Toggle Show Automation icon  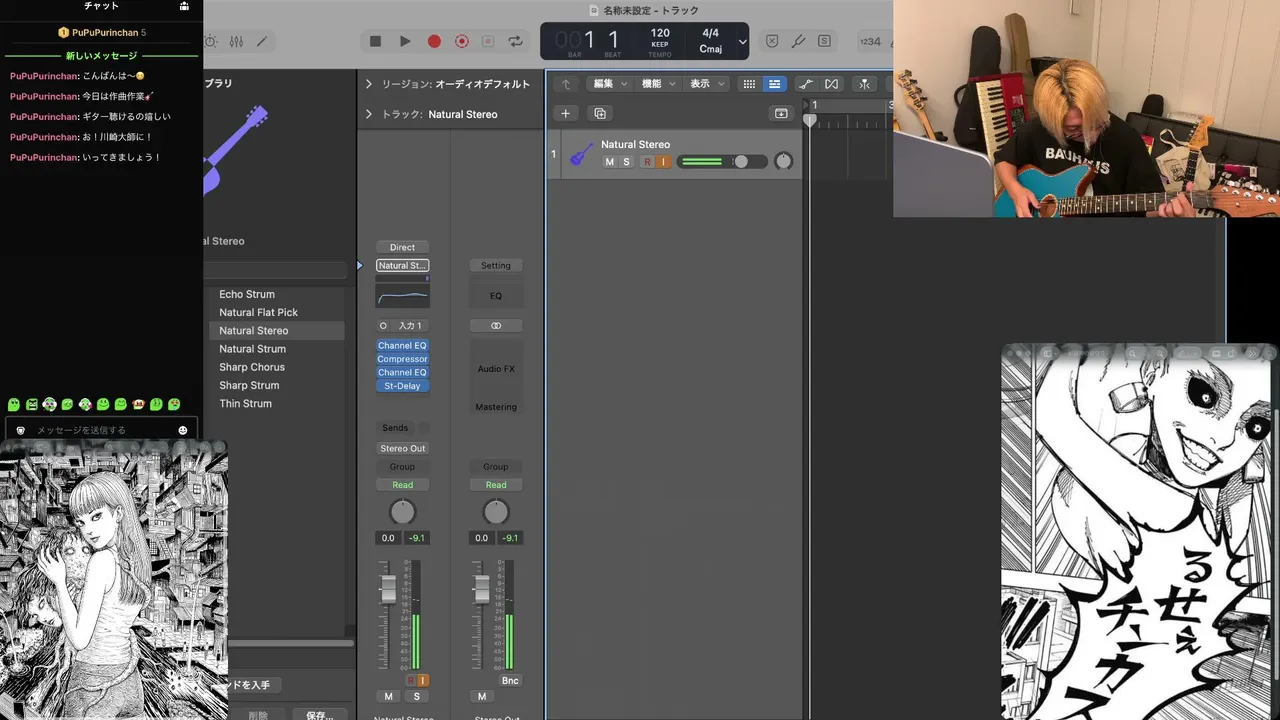pos(806,84)
